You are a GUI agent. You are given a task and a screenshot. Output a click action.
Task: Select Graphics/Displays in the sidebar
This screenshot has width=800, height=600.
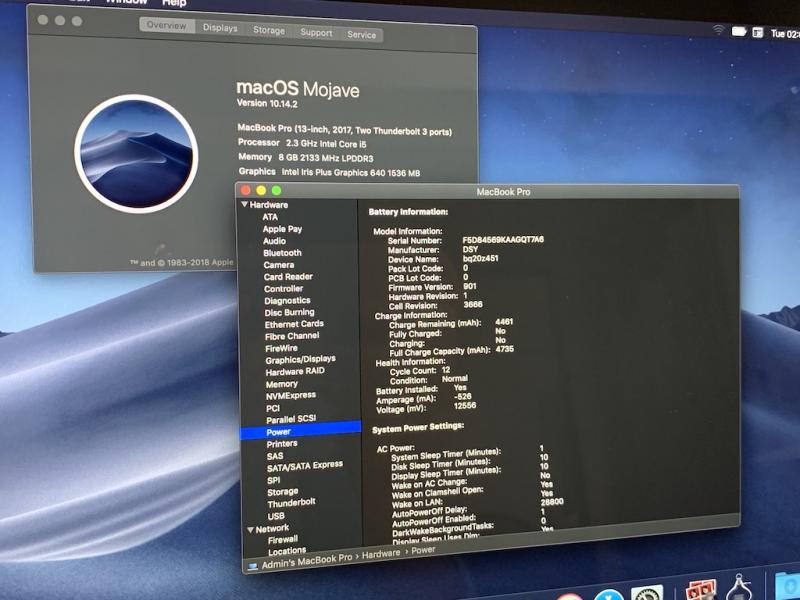(301, 360)
